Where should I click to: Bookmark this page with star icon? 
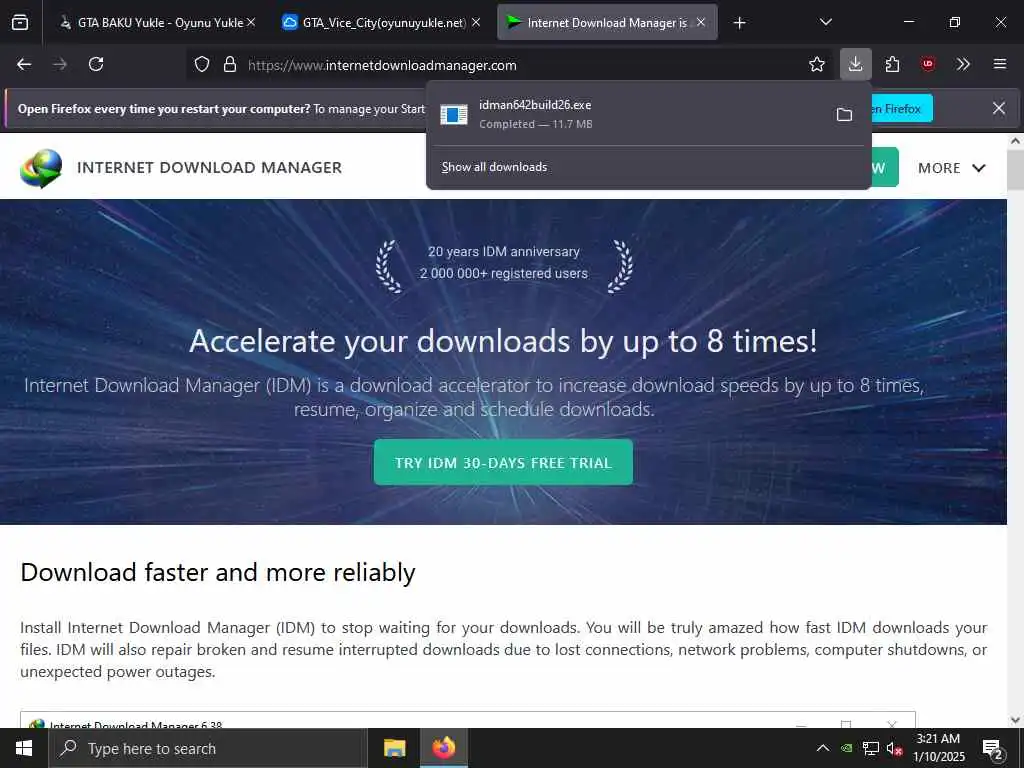816,65
